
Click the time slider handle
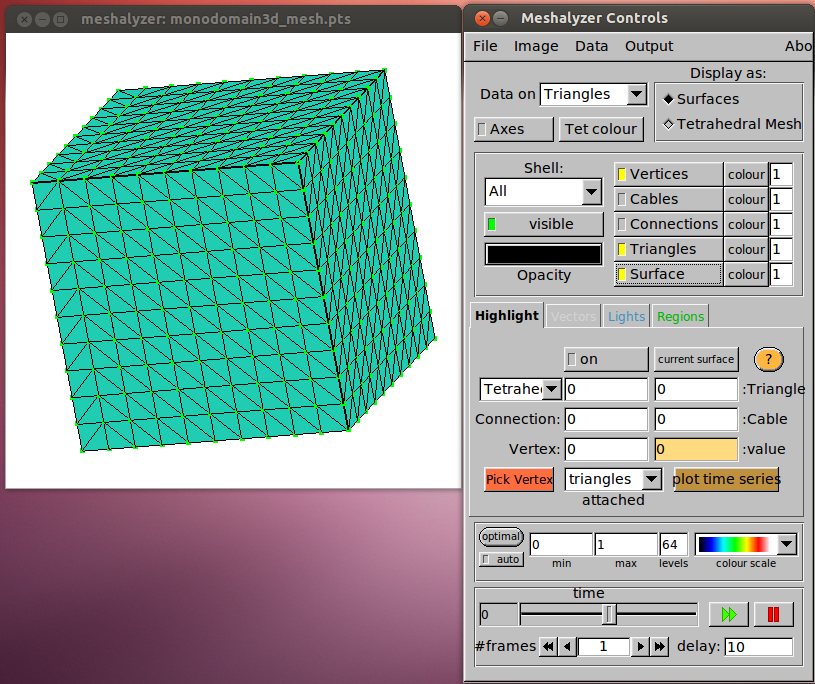coord(609,613)
